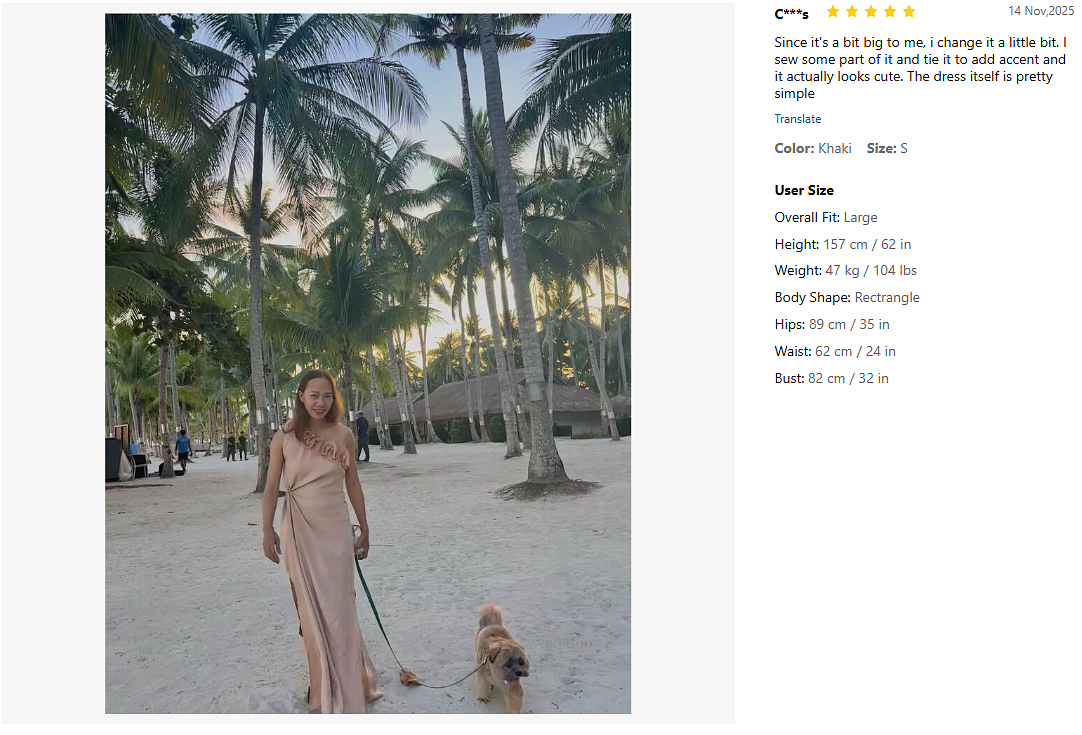Click the Color: Khaki label
The height and width of the screenshot is (735, 1082).
[x=813, y=148]
